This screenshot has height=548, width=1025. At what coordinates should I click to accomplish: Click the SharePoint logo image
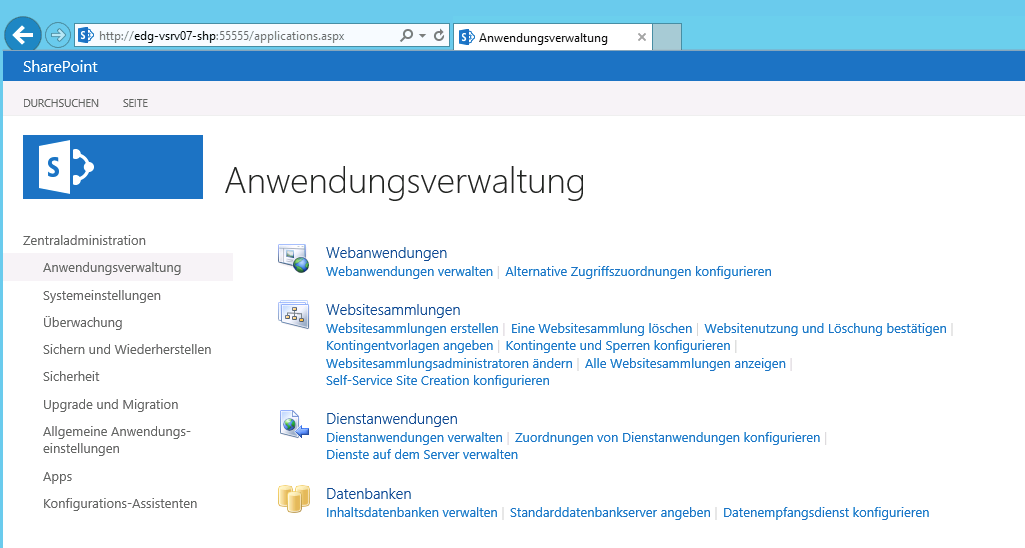tap(112, 167)
